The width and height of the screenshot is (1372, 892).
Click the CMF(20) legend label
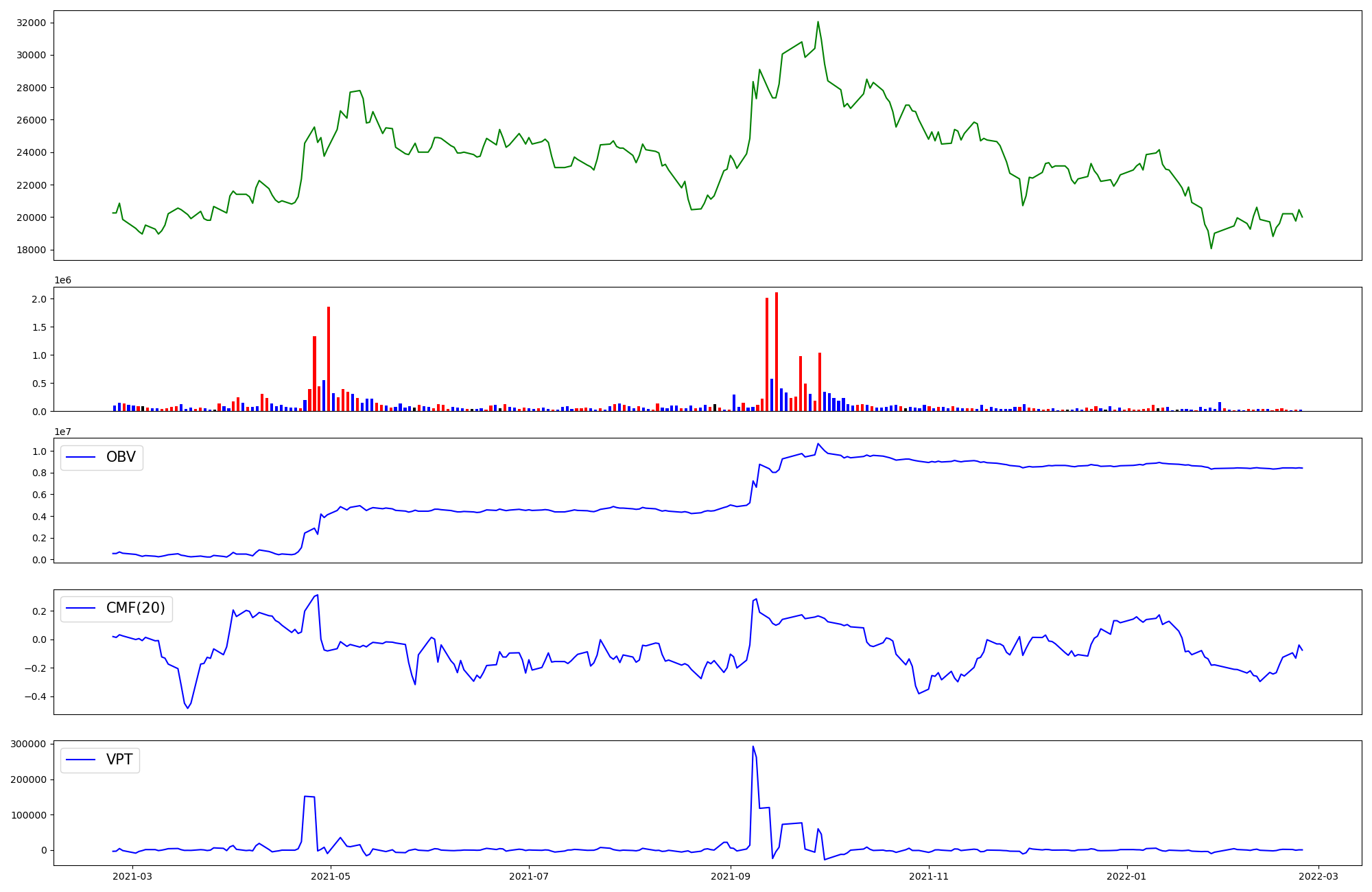point(135,608)
